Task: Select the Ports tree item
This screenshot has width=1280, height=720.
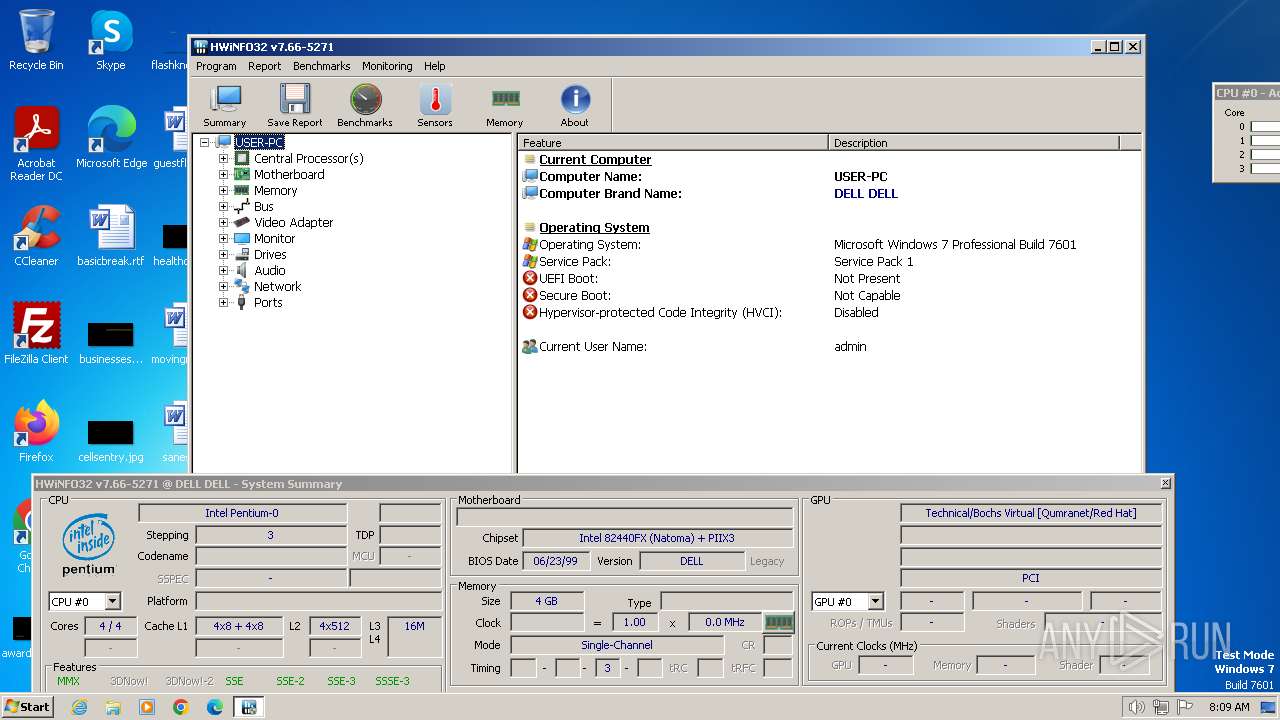Action: (268, 302)
